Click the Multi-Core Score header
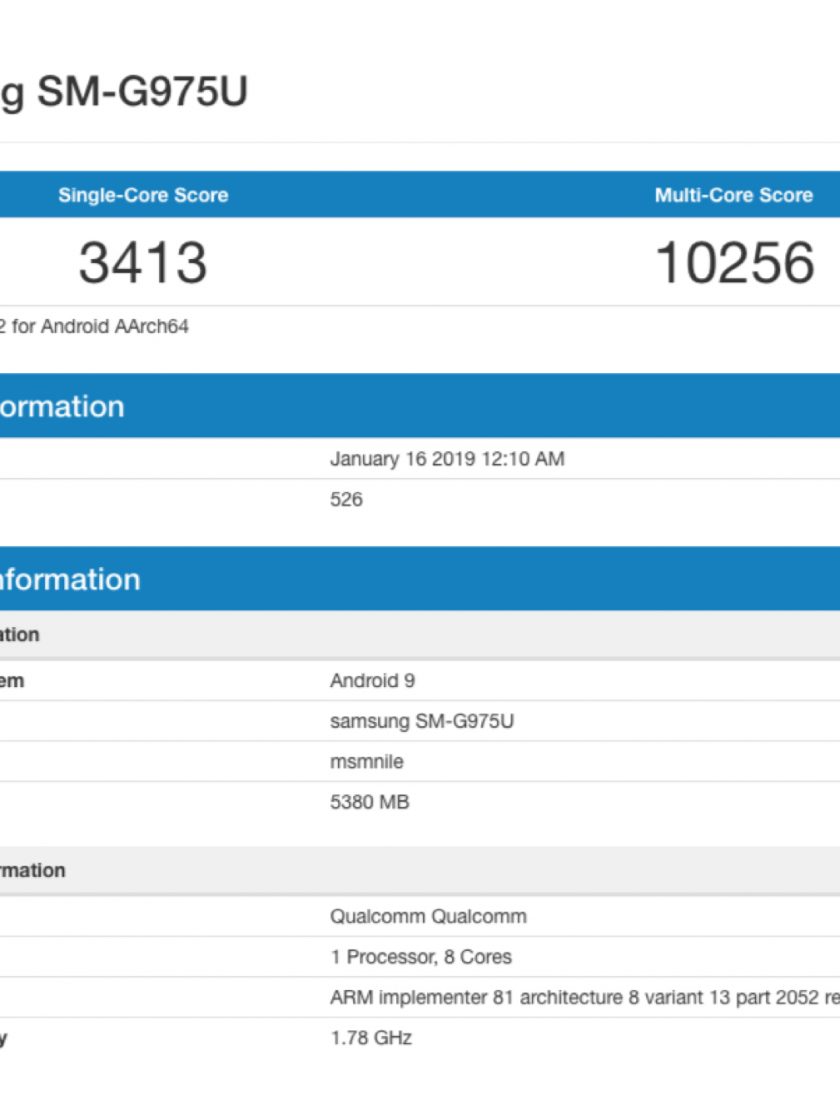Screen dimensions: 840x1120 [733, 195]
